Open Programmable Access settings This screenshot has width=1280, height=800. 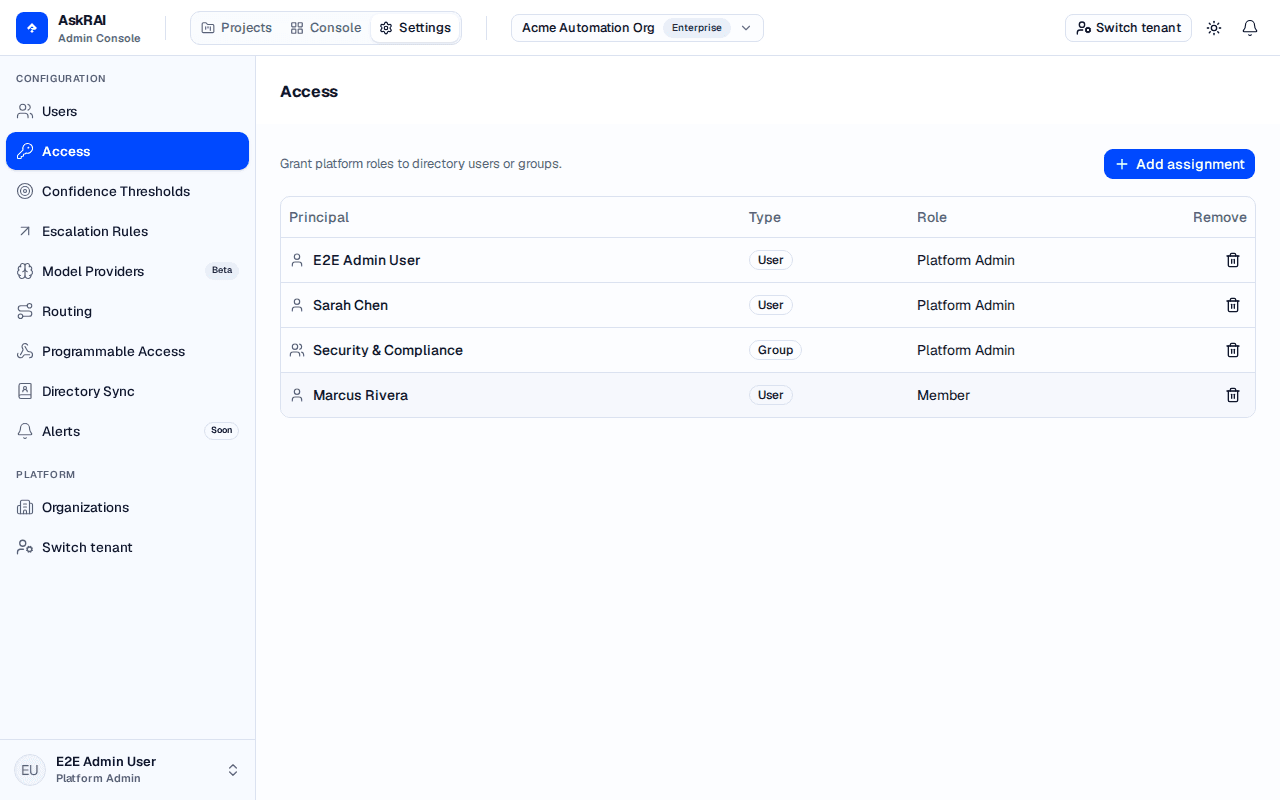pos(127,351)
